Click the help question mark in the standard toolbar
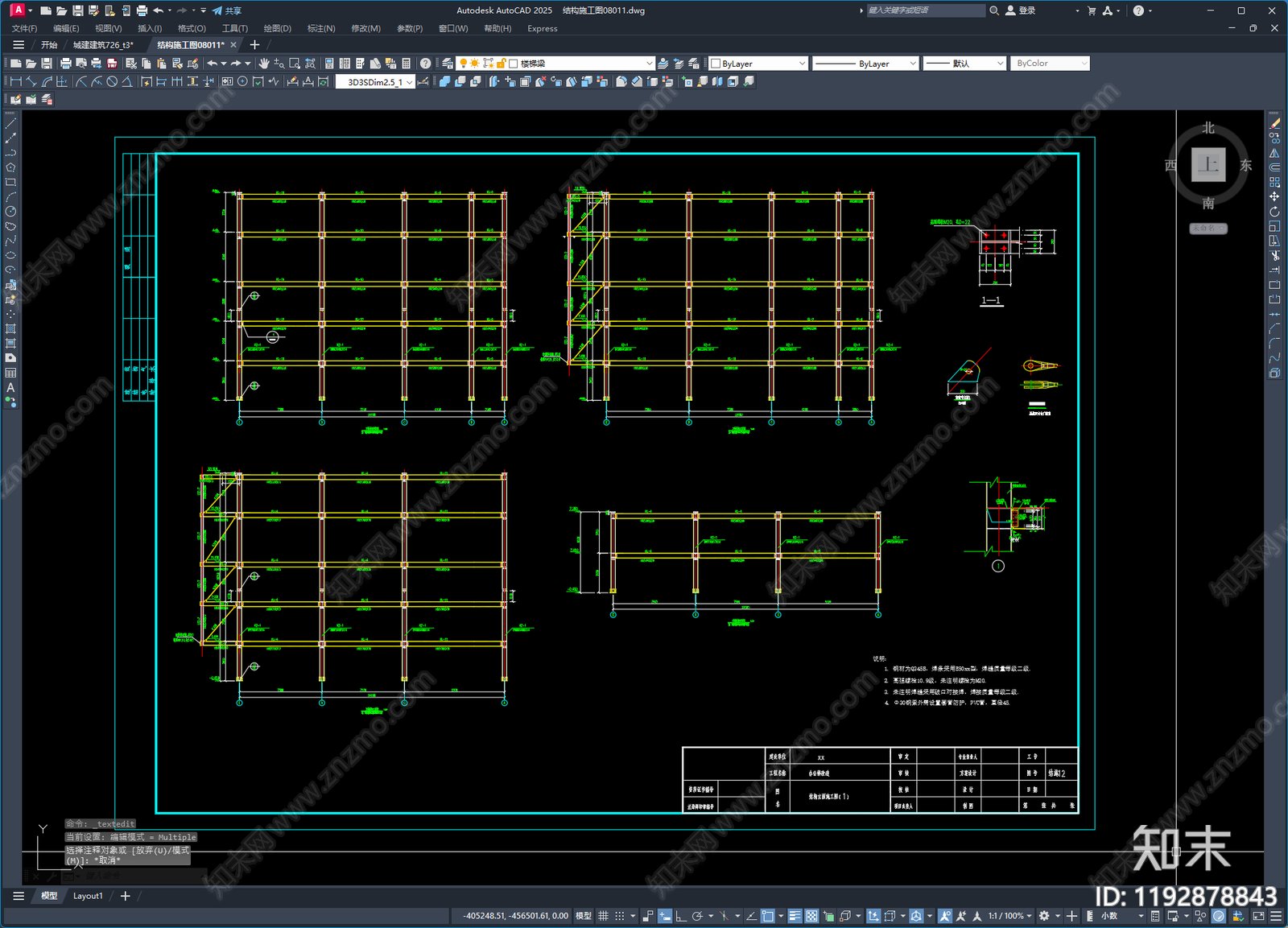Image resolution: width=1288 pixels, height=928 pixels. pos(425,63)
